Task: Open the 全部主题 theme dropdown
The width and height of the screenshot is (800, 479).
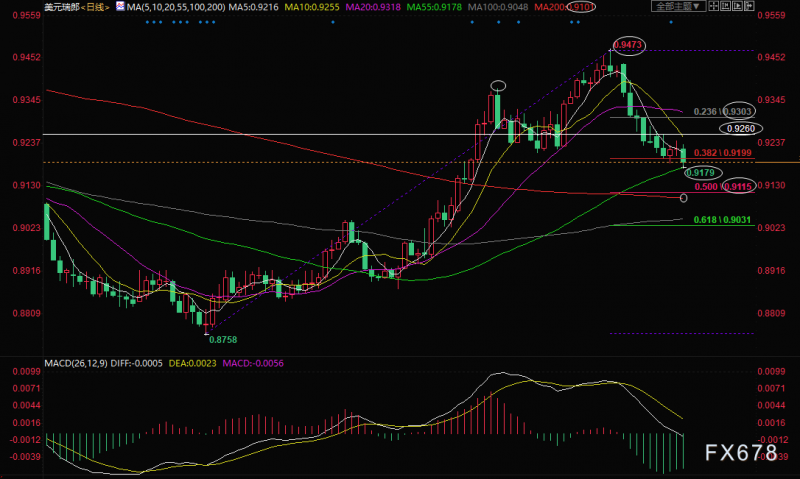Action: [679, 6]
